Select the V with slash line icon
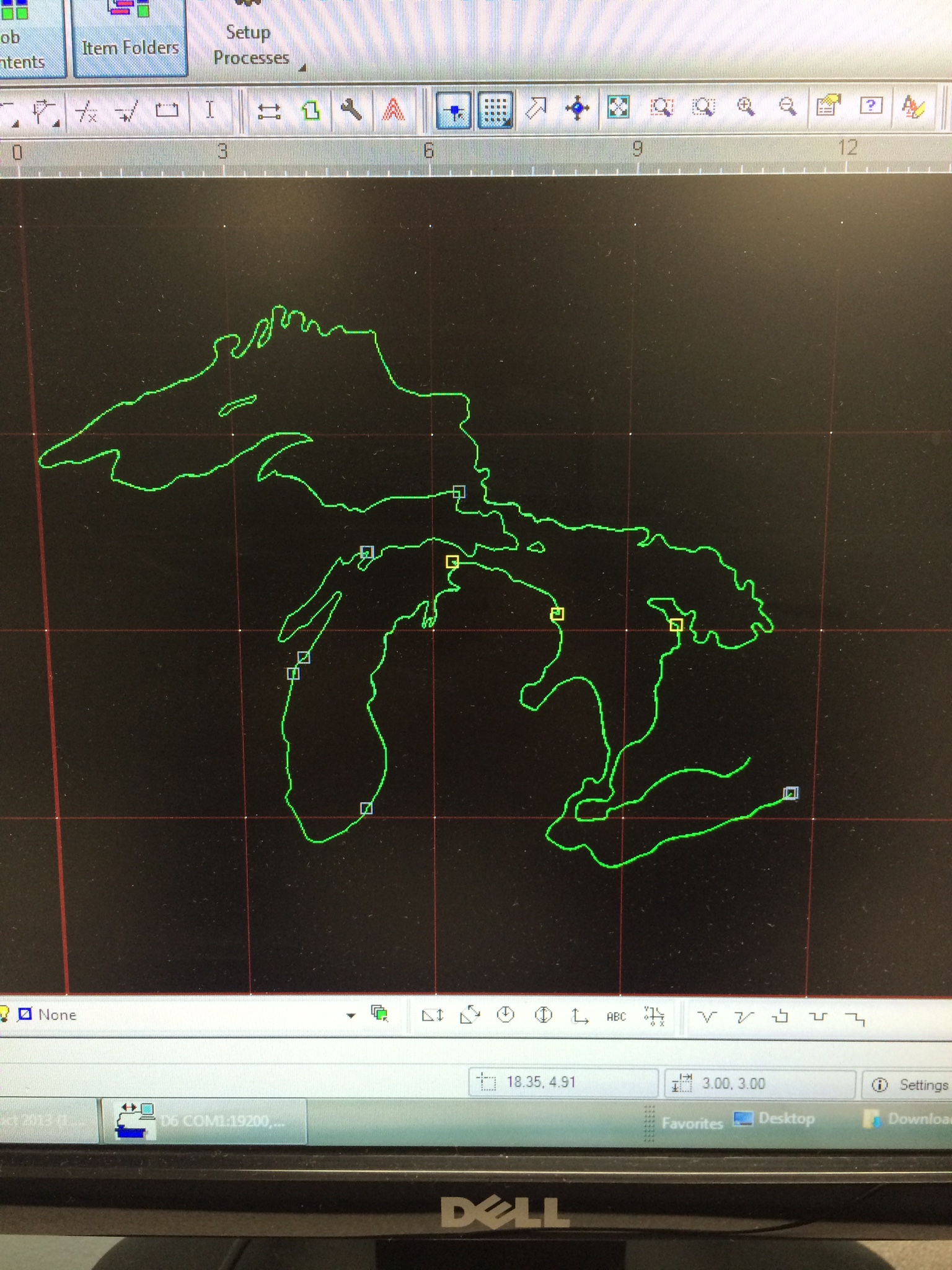 coord(744,1016)
